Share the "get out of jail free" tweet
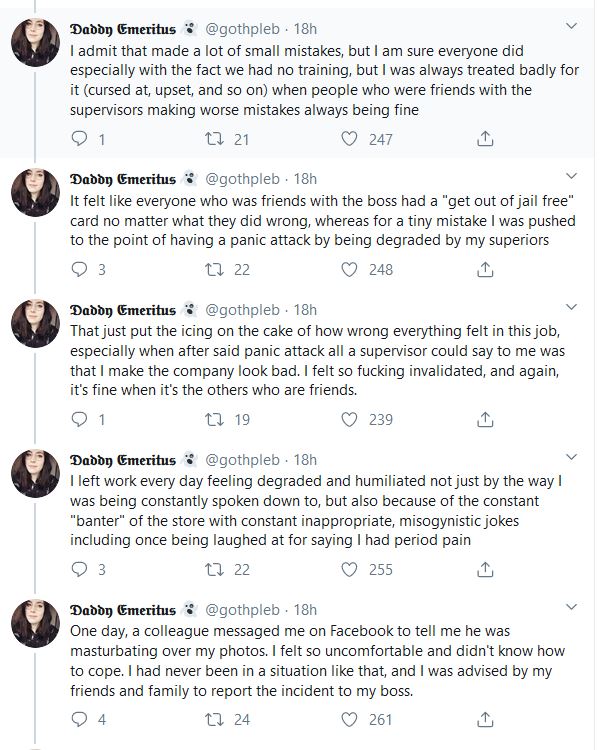 (485, 269)
